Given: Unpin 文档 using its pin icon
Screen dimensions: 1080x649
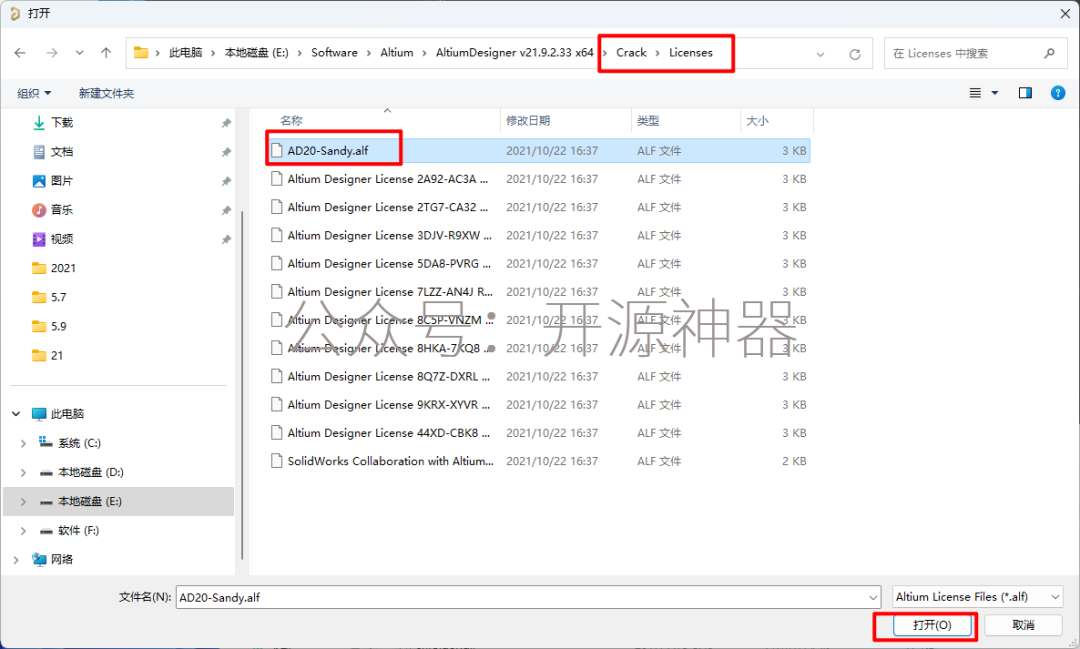Looking at the screenshot, I should [226, 152].
